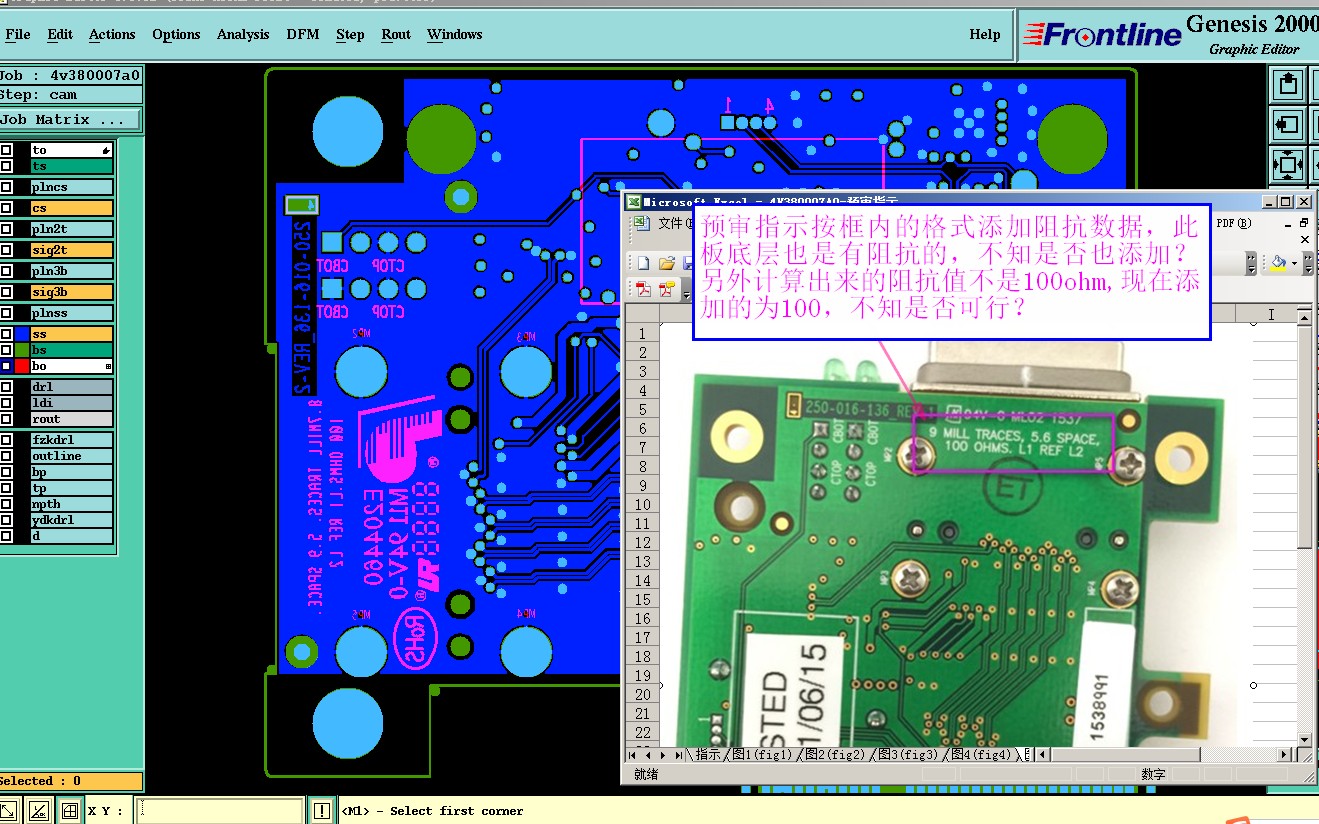Select the 'sig3b' layer row

tap(72, 292)
